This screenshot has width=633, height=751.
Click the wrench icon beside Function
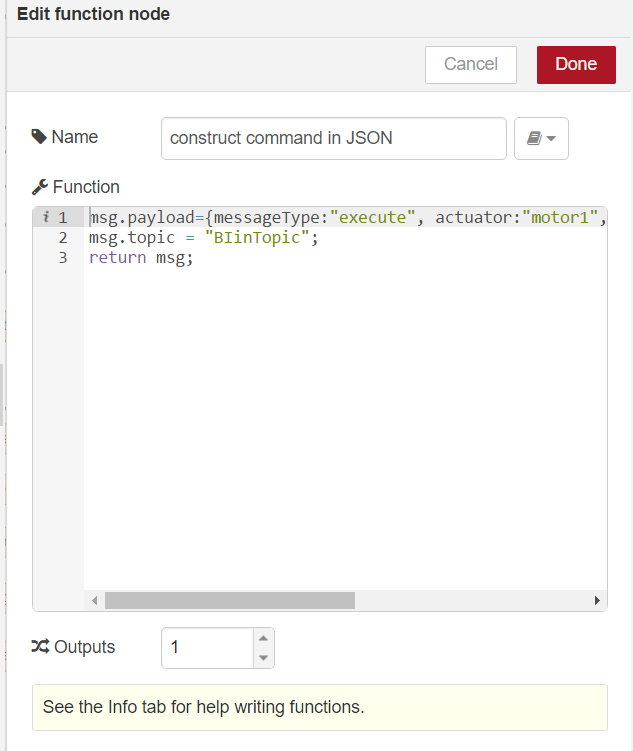40,187
